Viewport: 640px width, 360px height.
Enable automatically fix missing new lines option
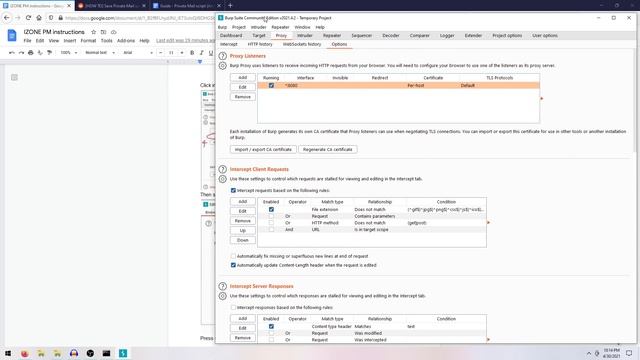tap(233, 256)
